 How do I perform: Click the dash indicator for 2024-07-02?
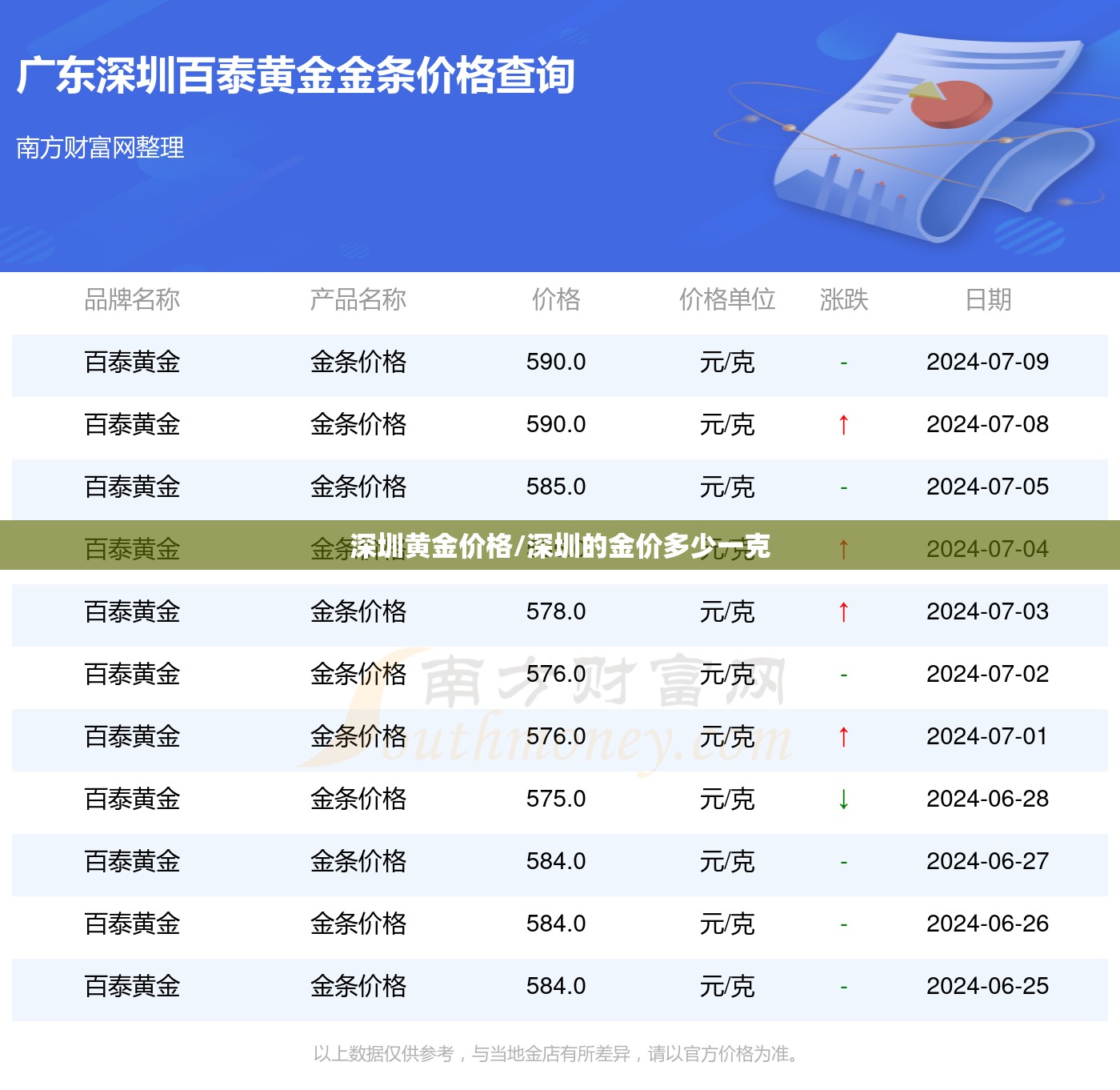pyautogui.click(x=843, y=675)
